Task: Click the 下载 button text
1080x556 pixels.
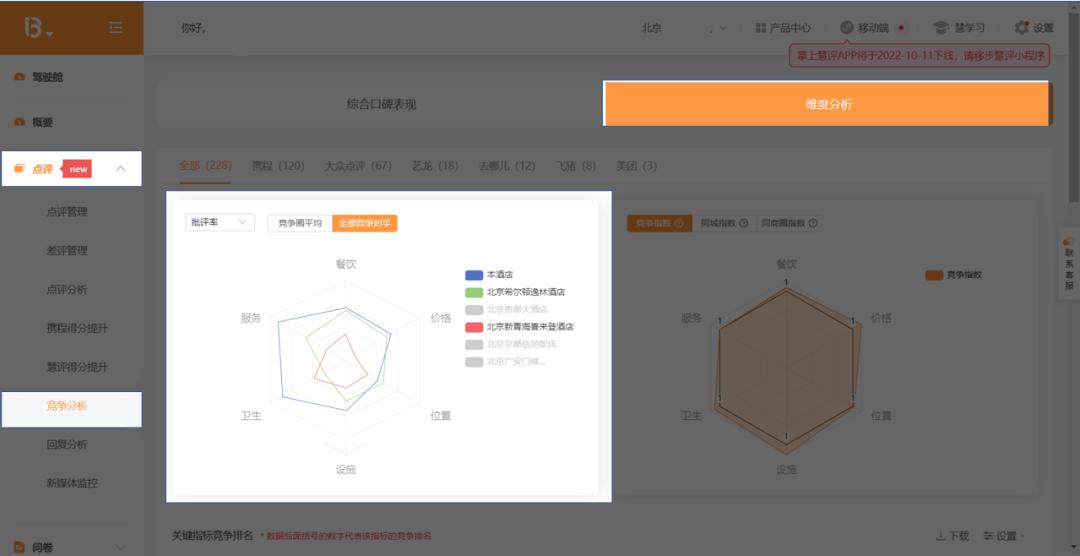Action: click(x=958, y=536)
